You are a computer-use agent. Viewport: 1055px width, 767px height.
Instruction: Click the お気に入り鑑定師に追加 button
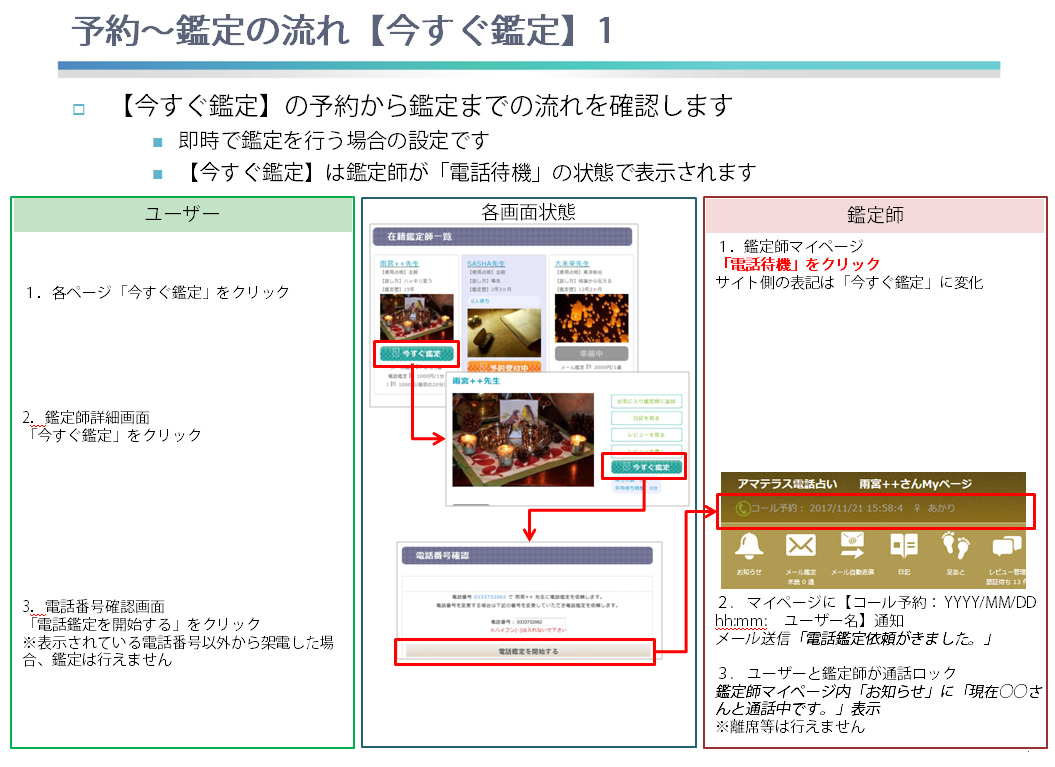point(645,400)
